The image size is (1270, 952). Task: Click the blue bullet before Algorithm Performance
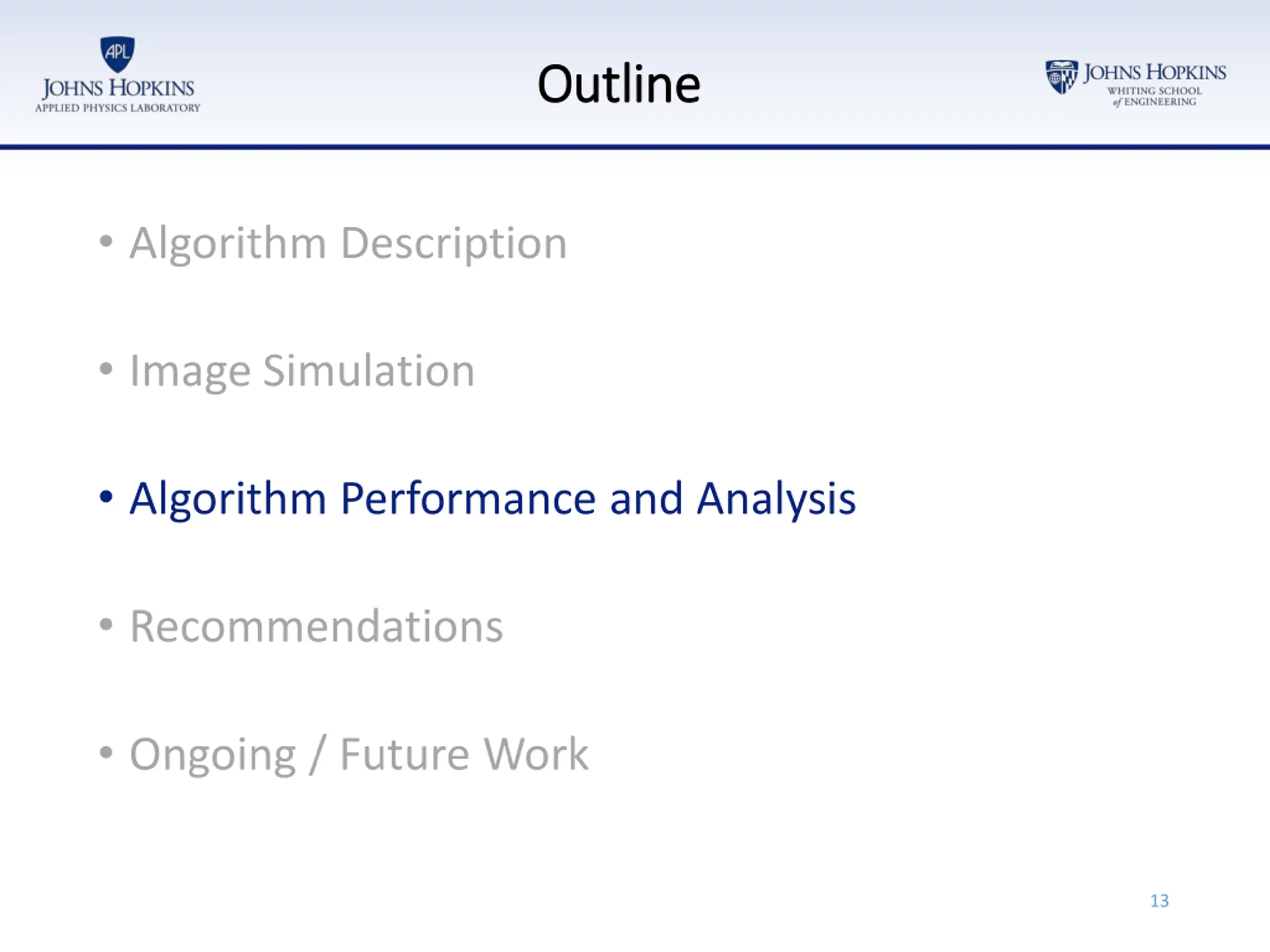coord(106,496)
